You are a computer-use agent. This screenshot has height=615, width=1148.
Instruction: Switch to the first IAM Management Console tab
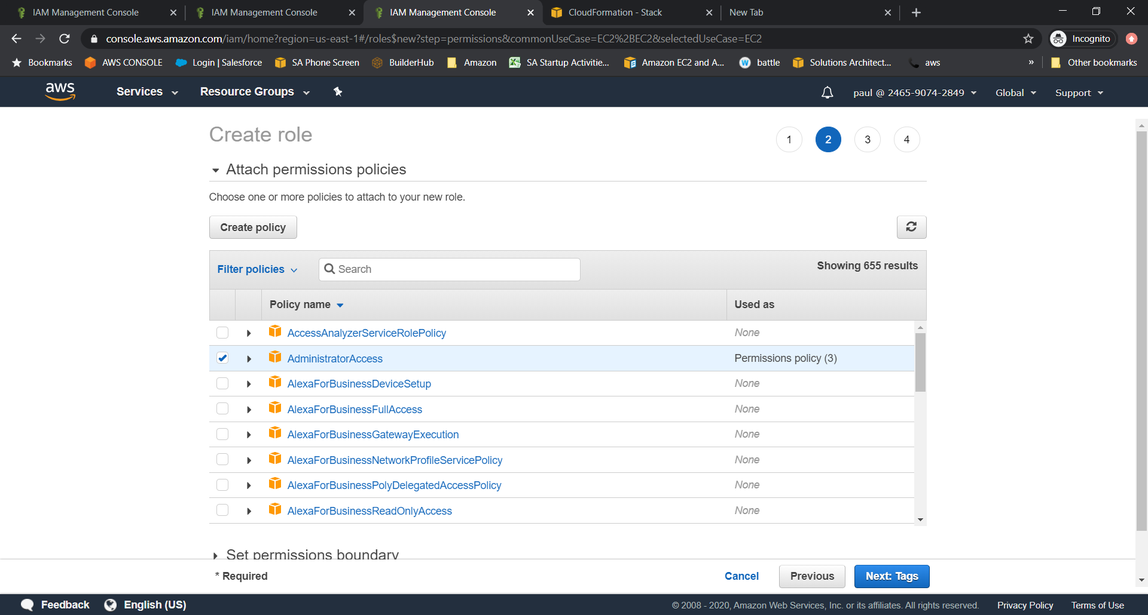pyautogui.click(x=95, y=12)
